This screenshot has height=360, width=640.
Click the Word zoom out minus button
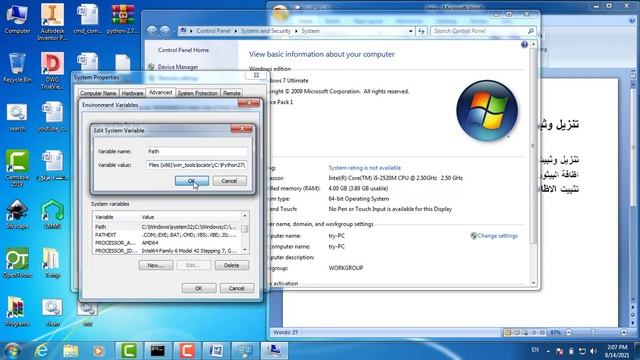click(x=569, y=333)
